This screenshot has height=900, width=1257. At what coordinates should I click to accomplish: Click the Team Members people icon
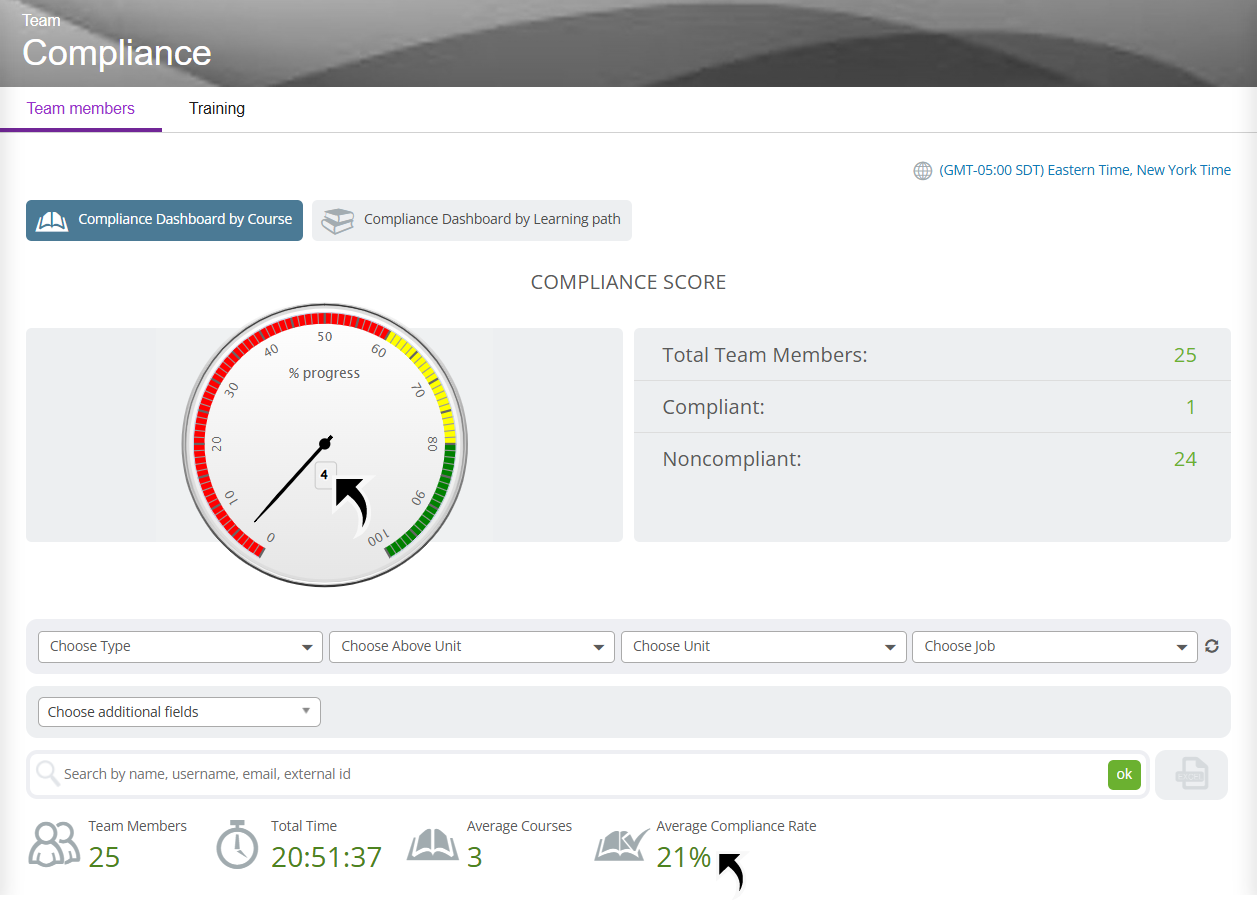coord(54,844)
